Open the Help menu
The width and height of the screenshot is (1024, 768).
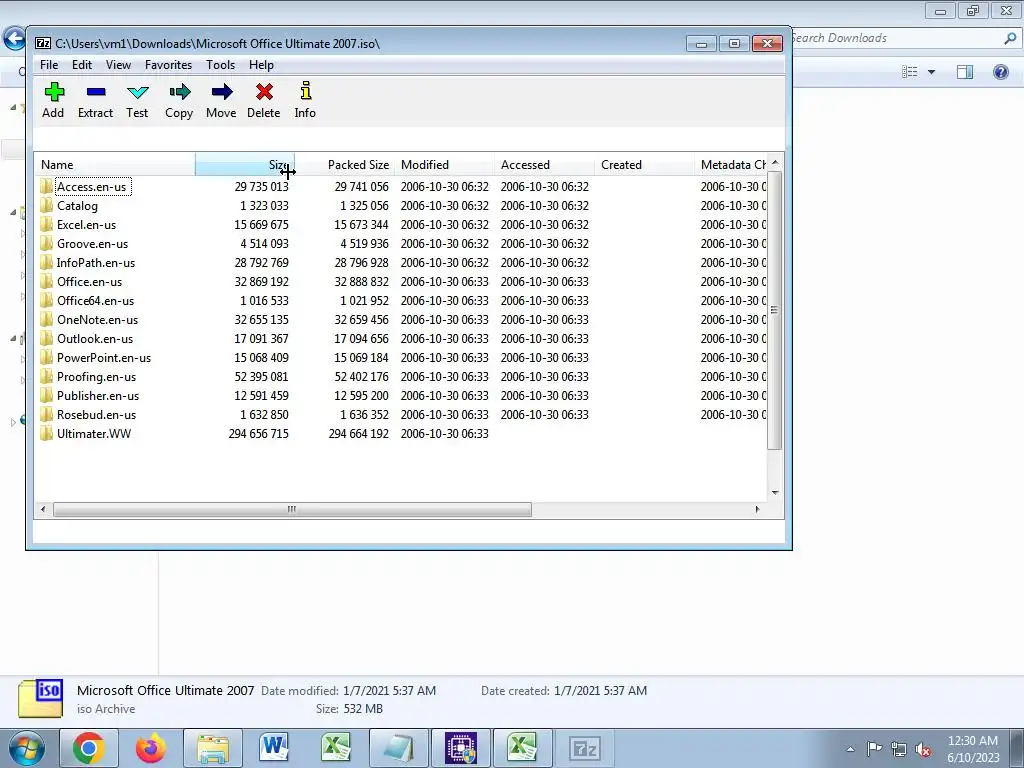coord(261,65)
